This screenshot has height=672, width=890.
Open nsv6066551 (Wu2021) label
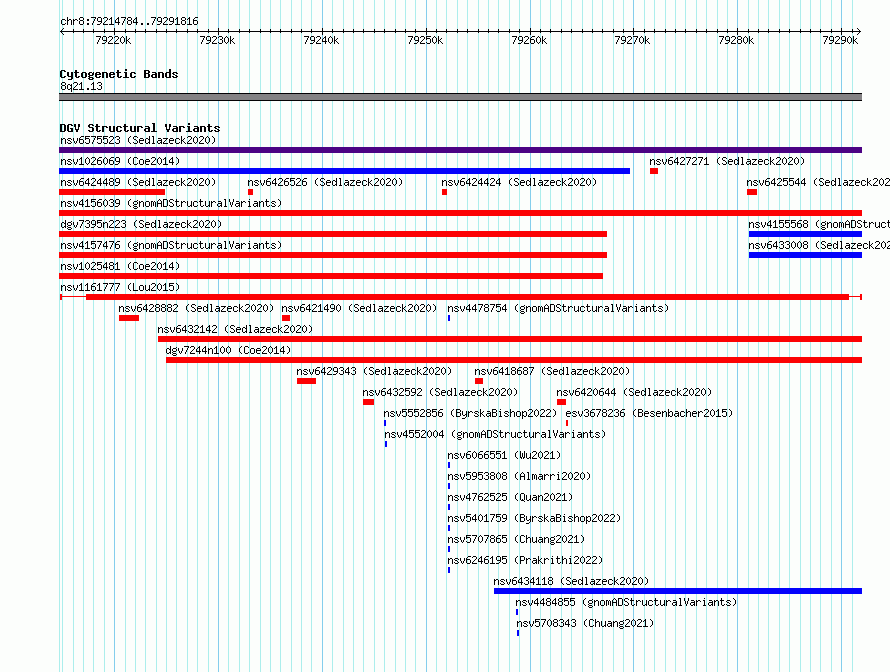click(504, 455)
